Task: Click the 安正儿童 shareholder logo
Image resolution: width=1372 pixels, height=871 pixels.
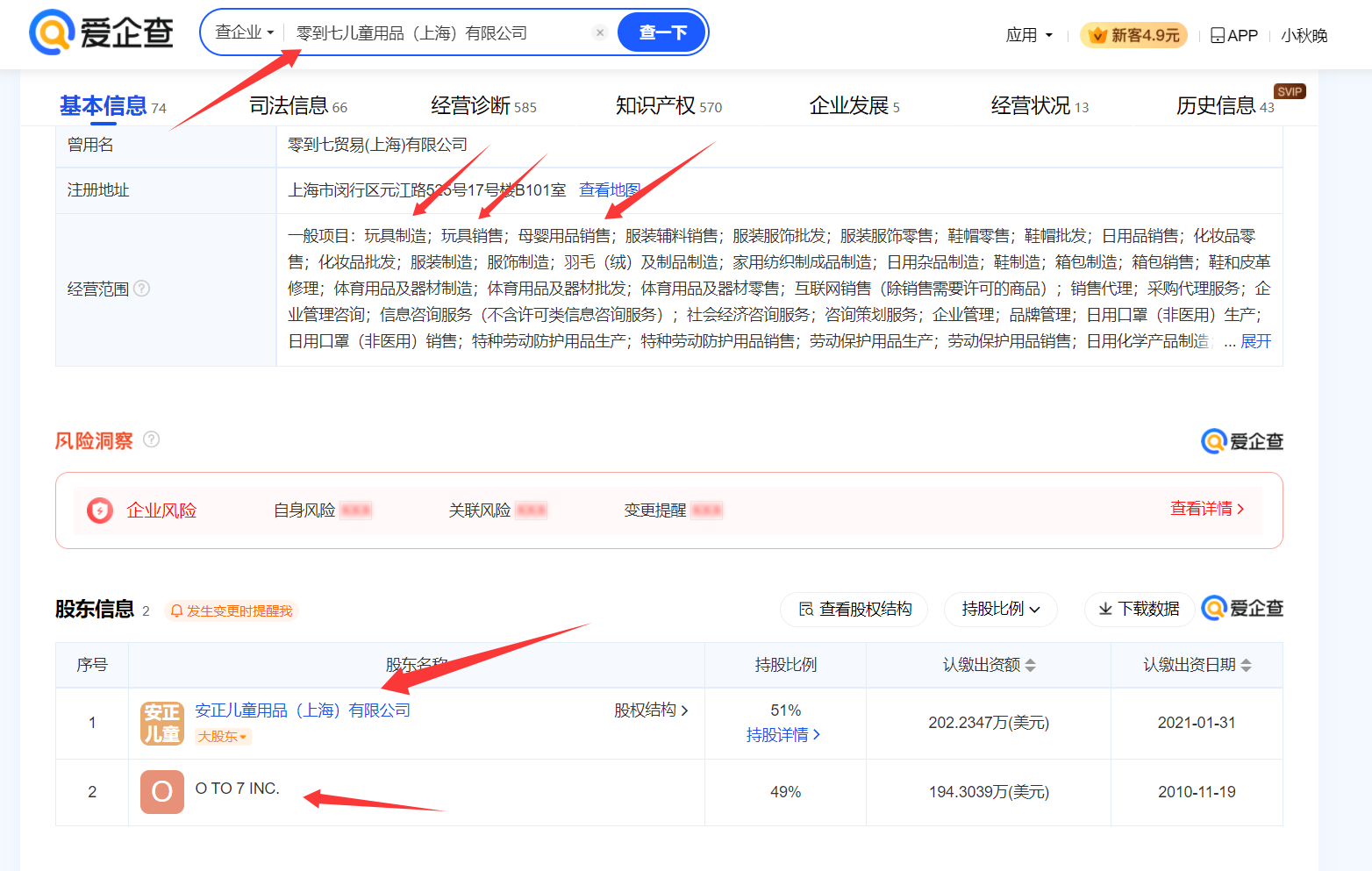Action: pyautogui.click(x=162, y=723)
